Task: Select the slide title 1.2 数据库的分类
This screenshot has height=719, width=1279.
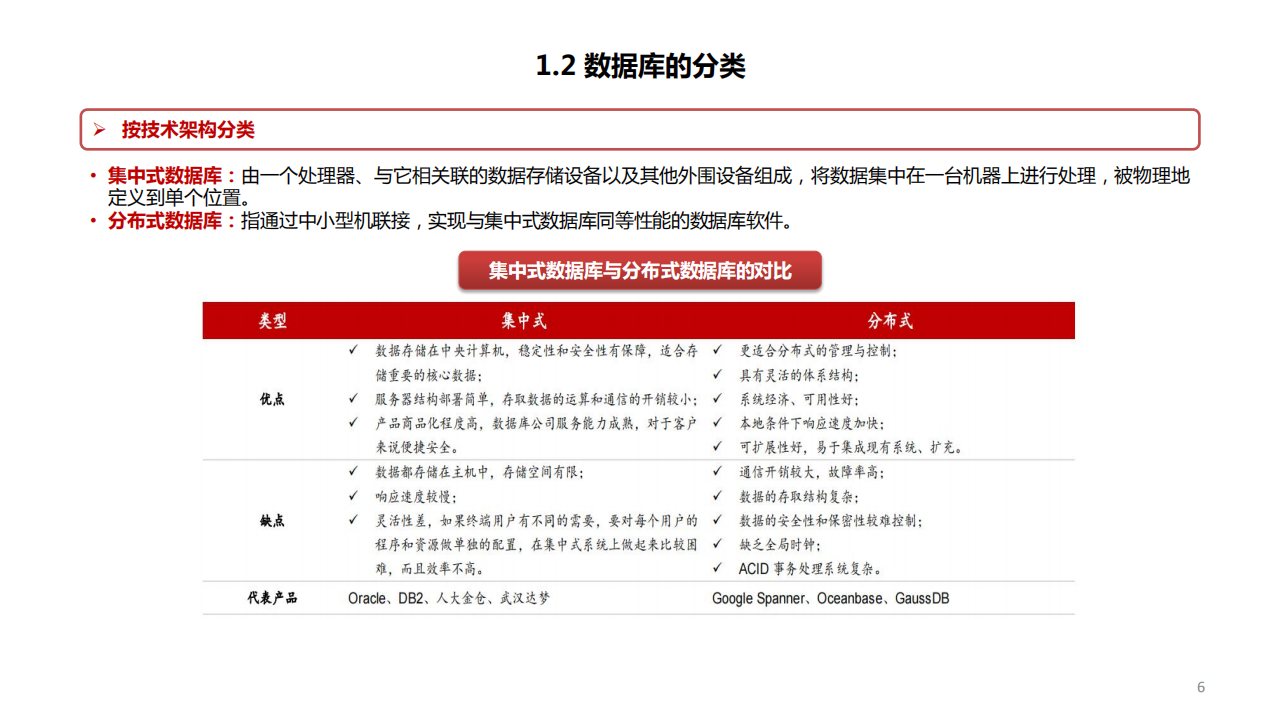Action: pyautogui.click(x=639, y=67)
